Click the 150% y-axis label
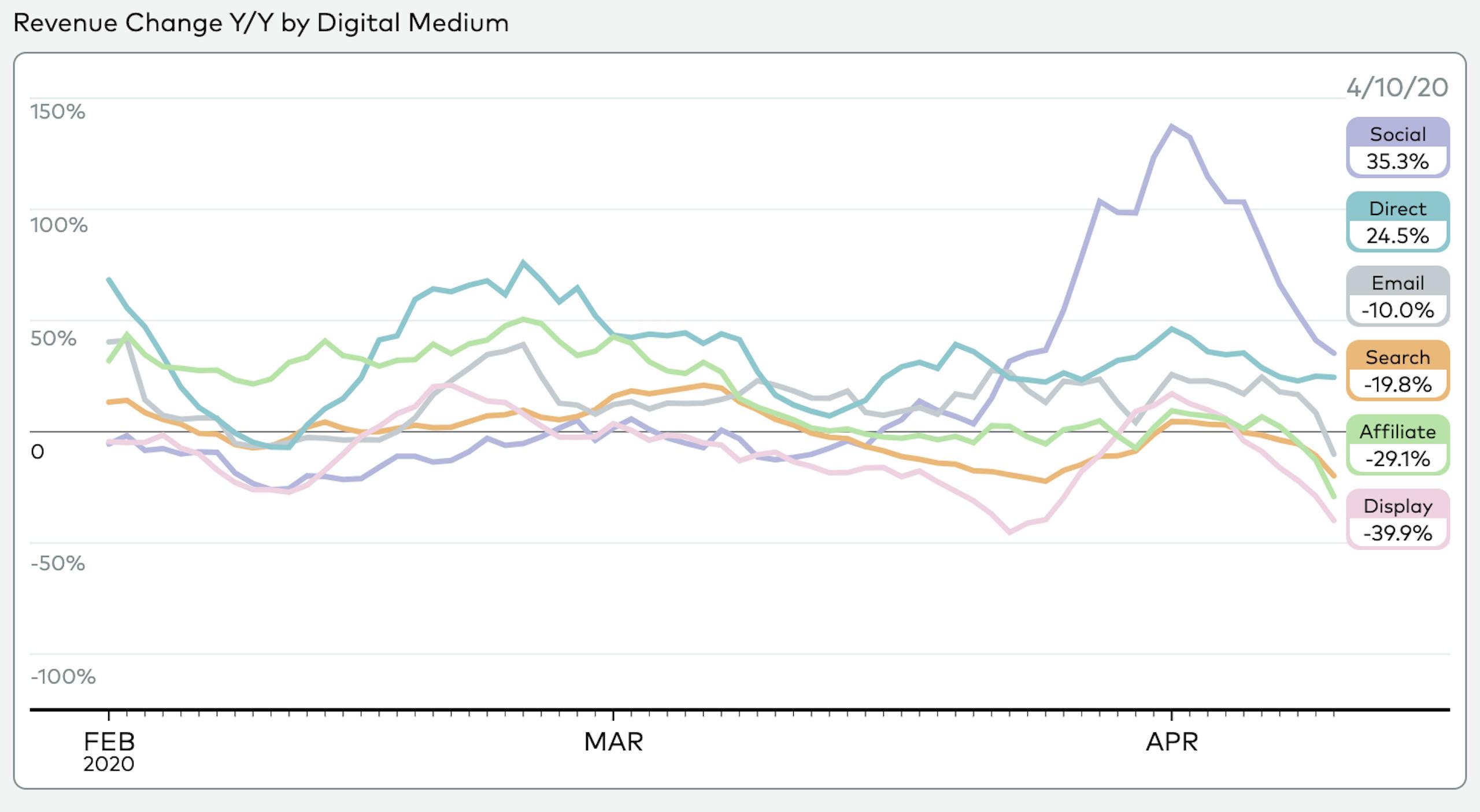 [x=58, y=112]
